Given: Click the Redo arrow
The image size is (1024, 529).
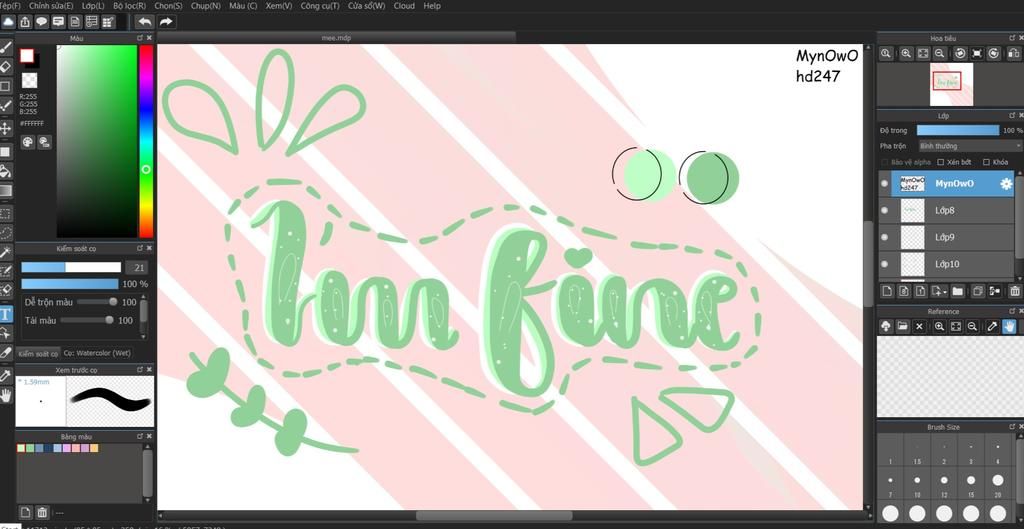Looking at the screenshot, I should point(166,22).
